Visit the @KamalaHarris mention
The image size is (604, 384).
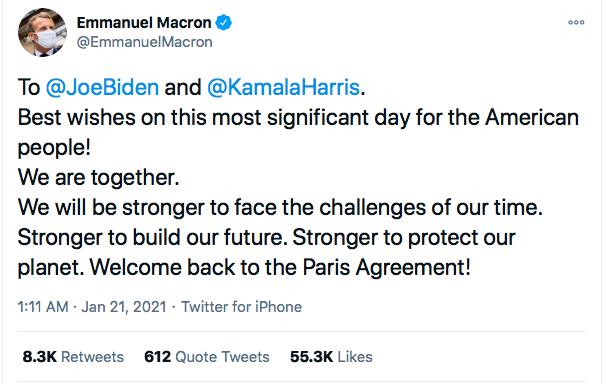[x=283, y=87]
